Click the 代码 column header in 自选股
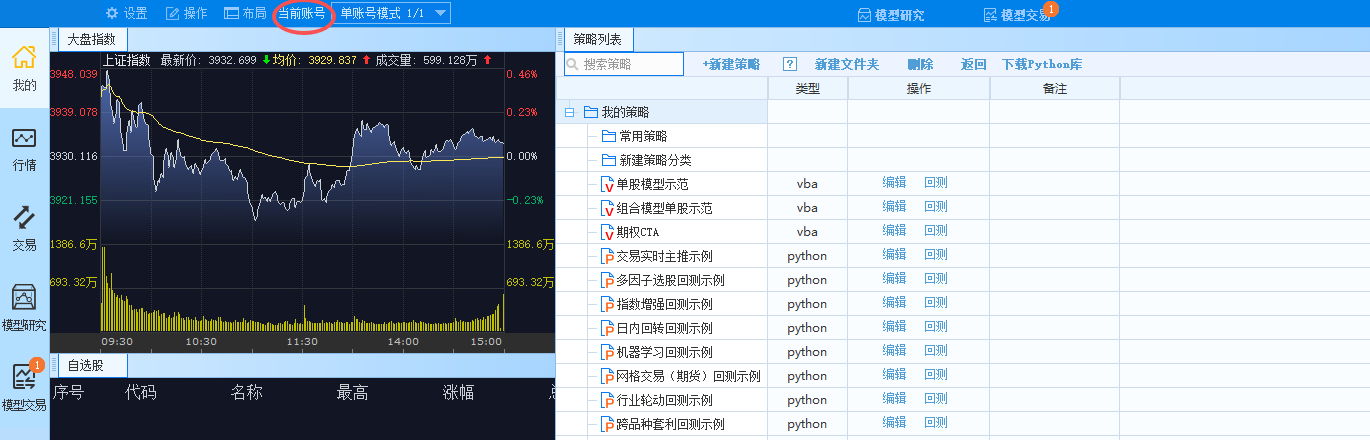 coord(140,392)
